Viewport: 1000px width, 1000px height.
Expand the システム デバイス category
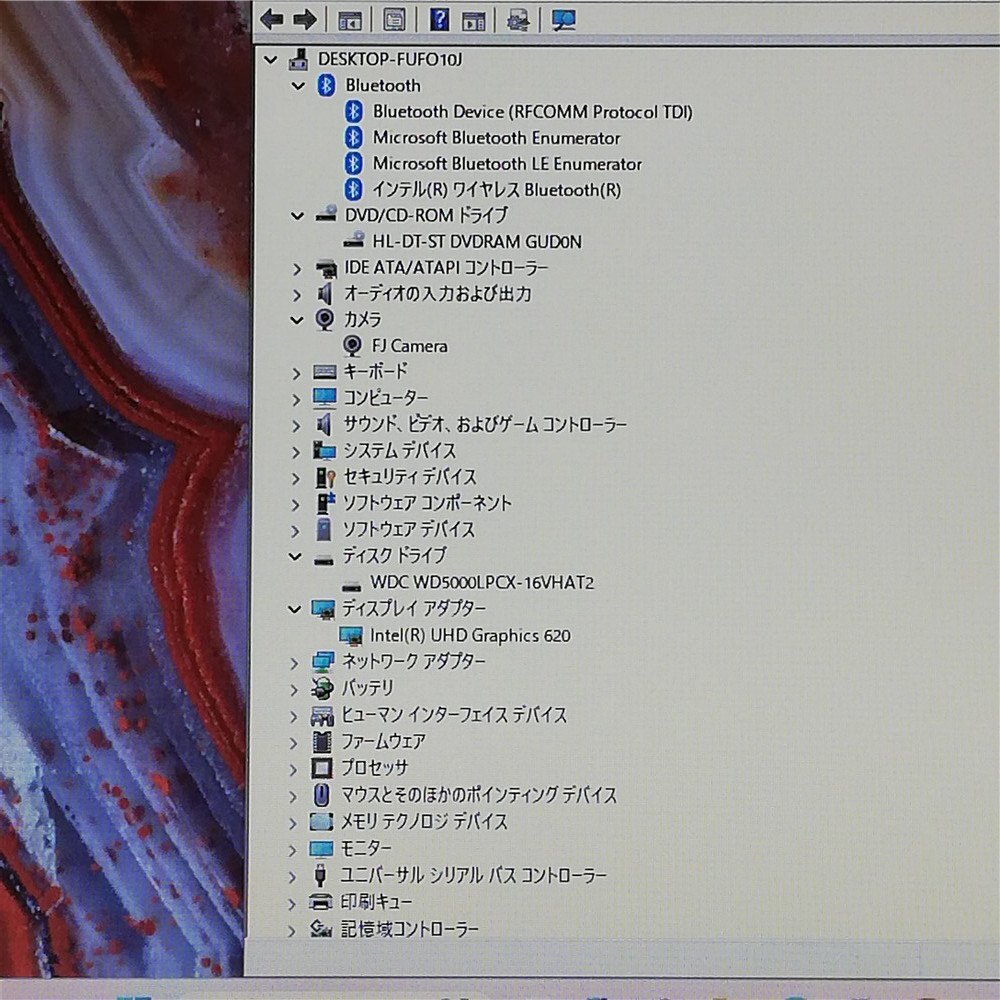[296, 452]
